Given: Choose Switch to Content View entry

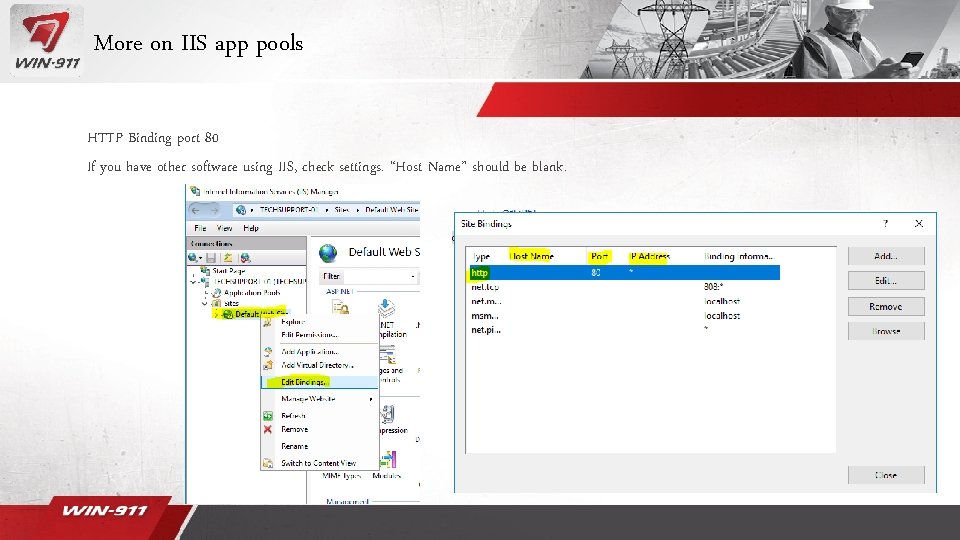Looking at the screenshot, I should point(320,463).
